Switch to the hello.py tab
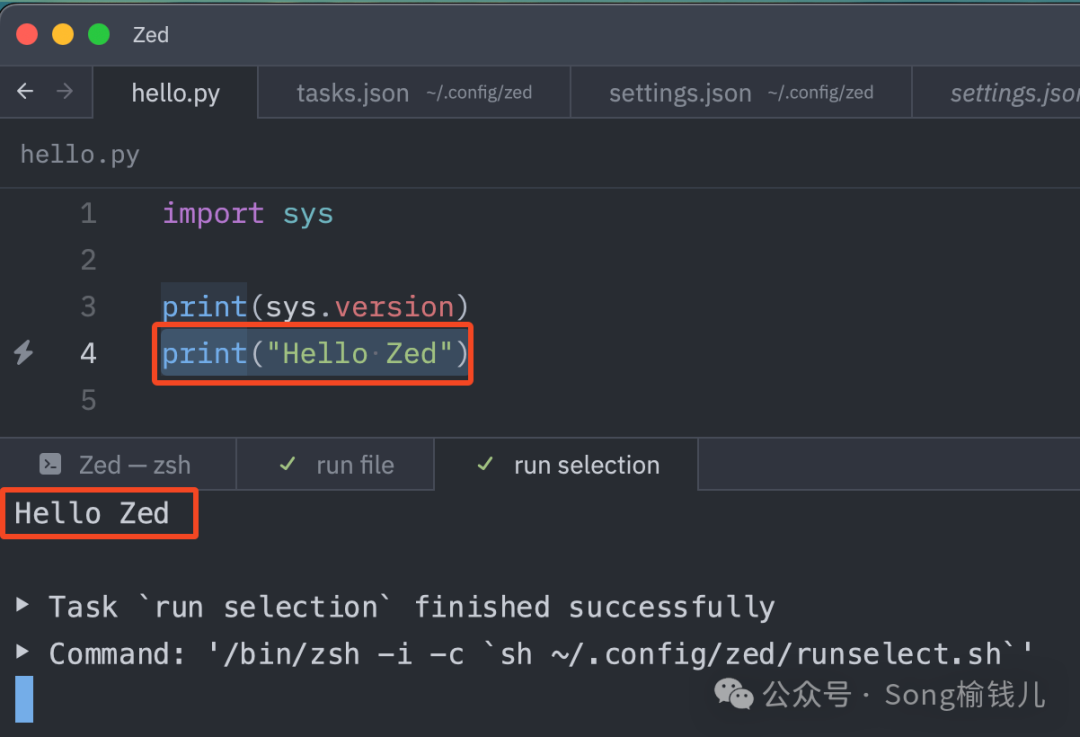Viewport: 1080px width, 737px height. [x=176, y=92]
